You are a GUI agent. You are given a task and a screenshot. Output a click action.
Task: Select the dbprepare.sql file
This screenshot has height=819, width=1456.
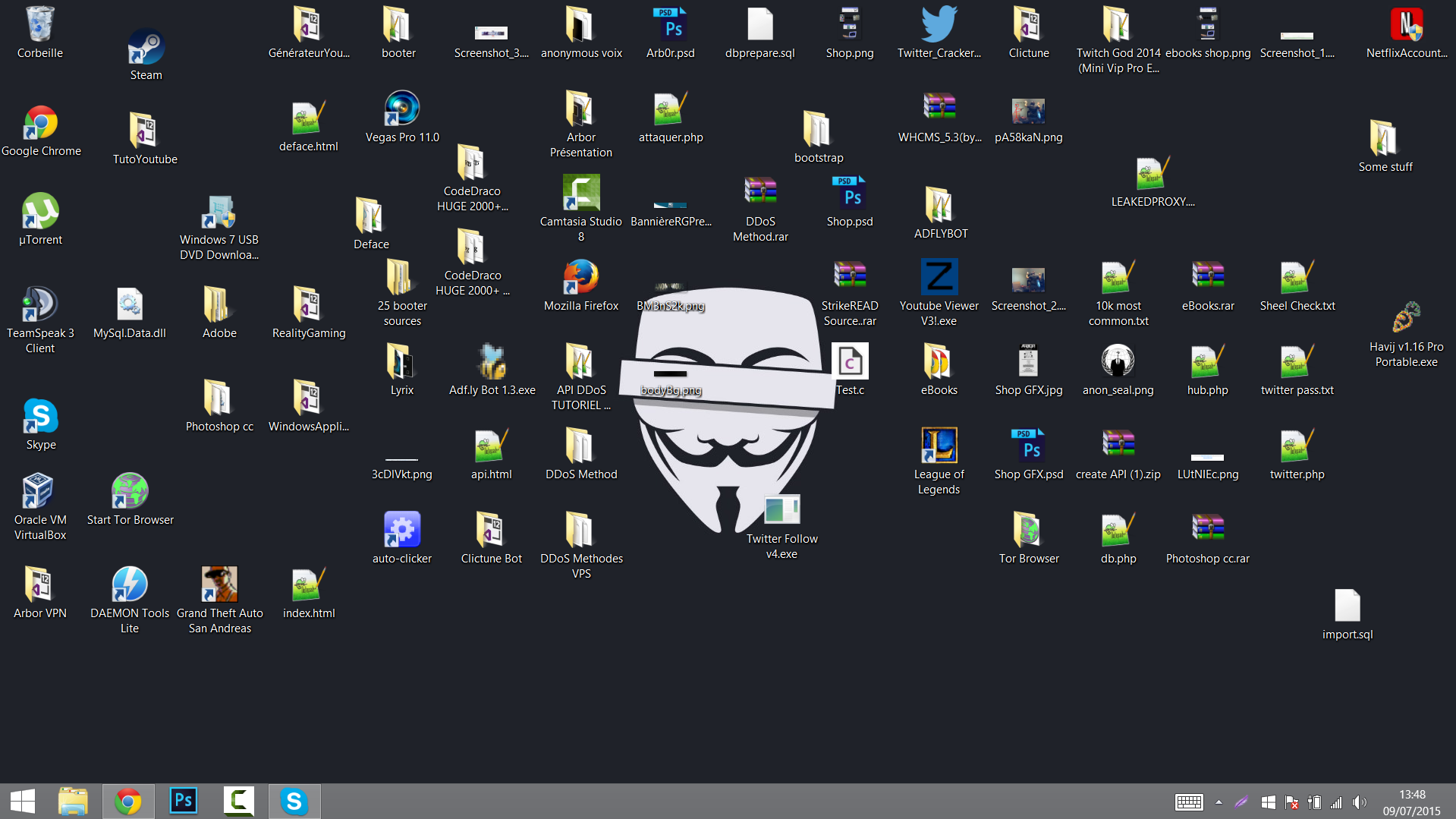(759, 33)
